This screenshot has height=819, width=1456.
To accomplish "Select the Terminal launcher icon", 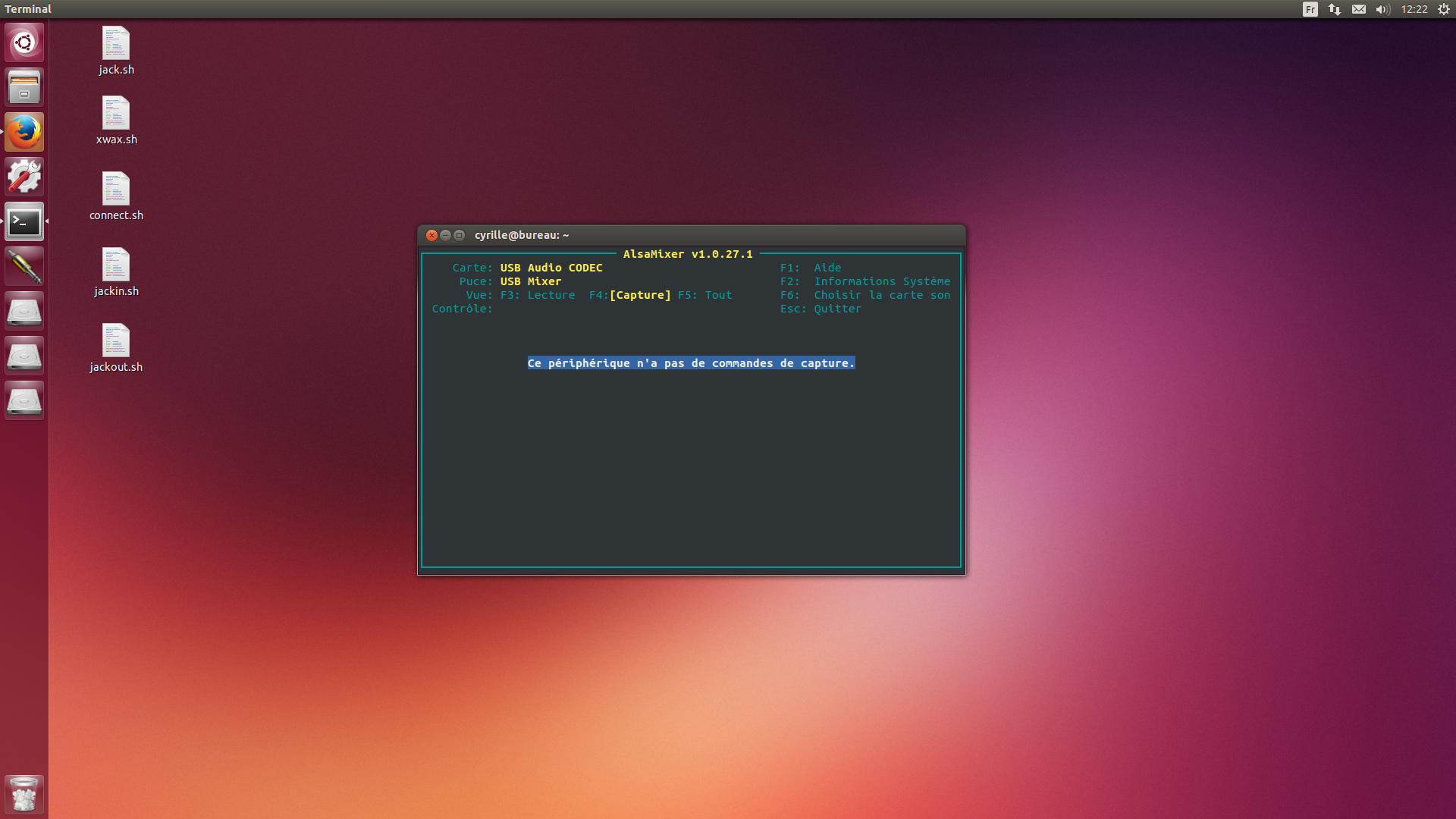I will point(24,221).
